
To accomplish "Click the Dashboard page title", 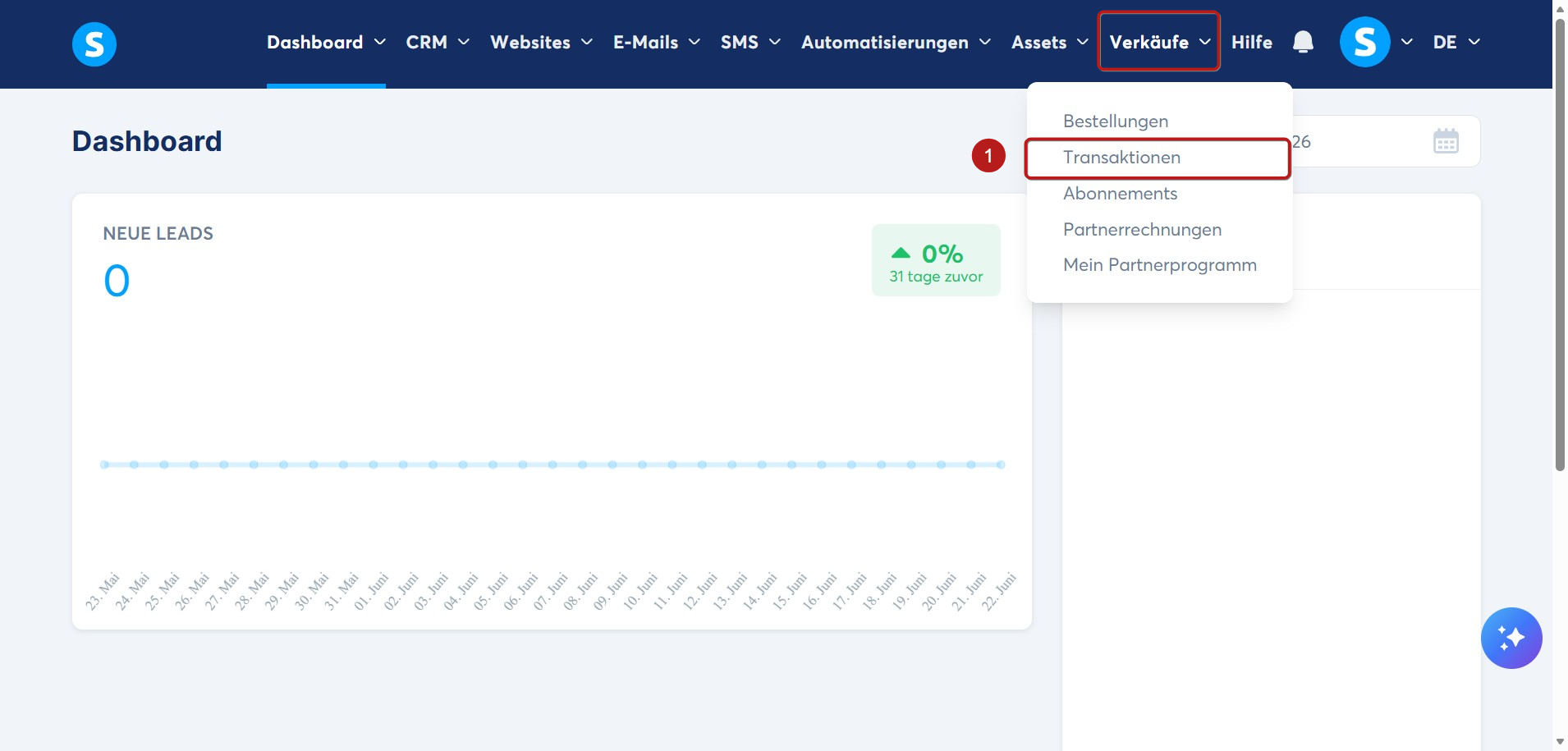I will click(147, 141).
